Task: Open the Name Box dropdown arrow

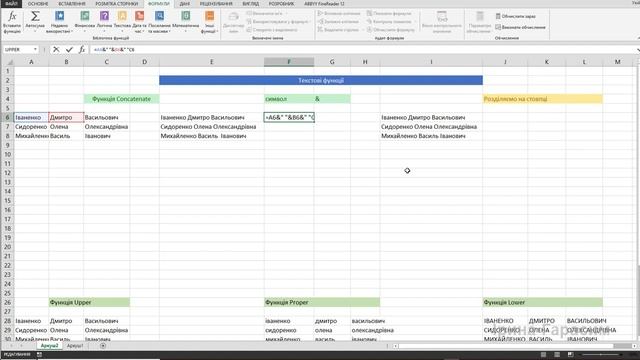Action: pos(36,49)
